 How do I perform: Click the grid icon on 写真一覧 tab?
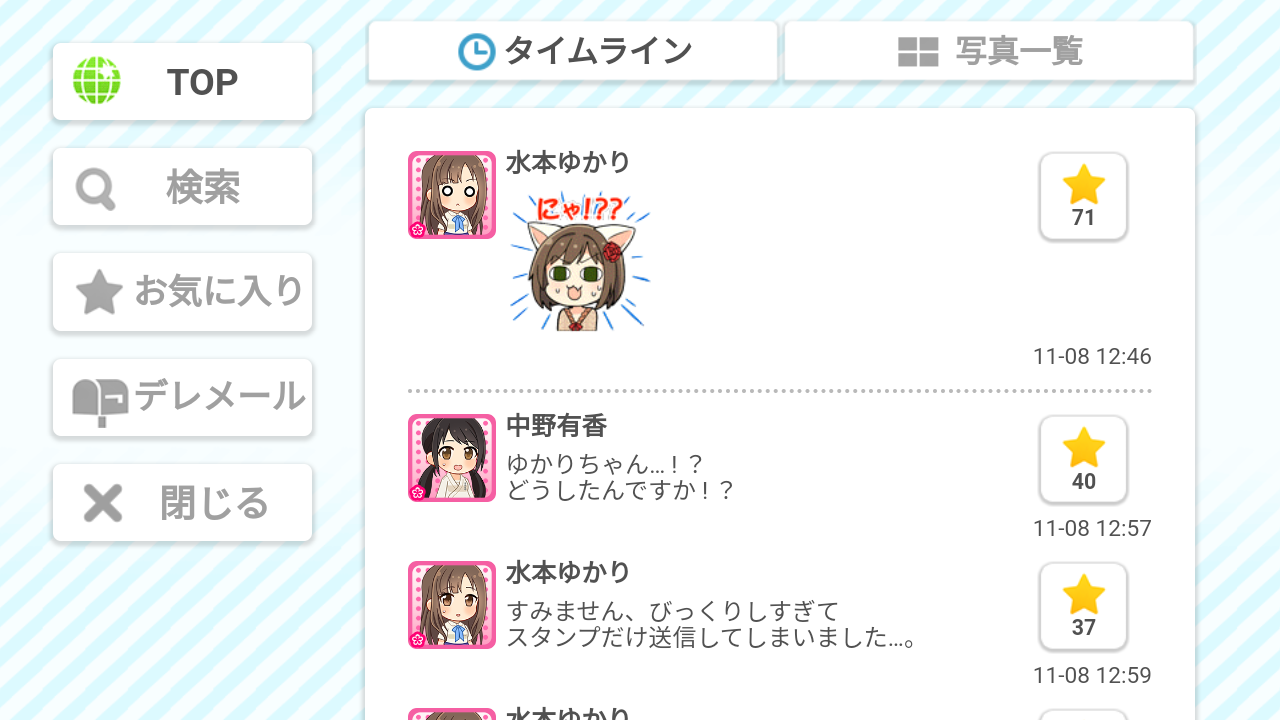point(918,52)
